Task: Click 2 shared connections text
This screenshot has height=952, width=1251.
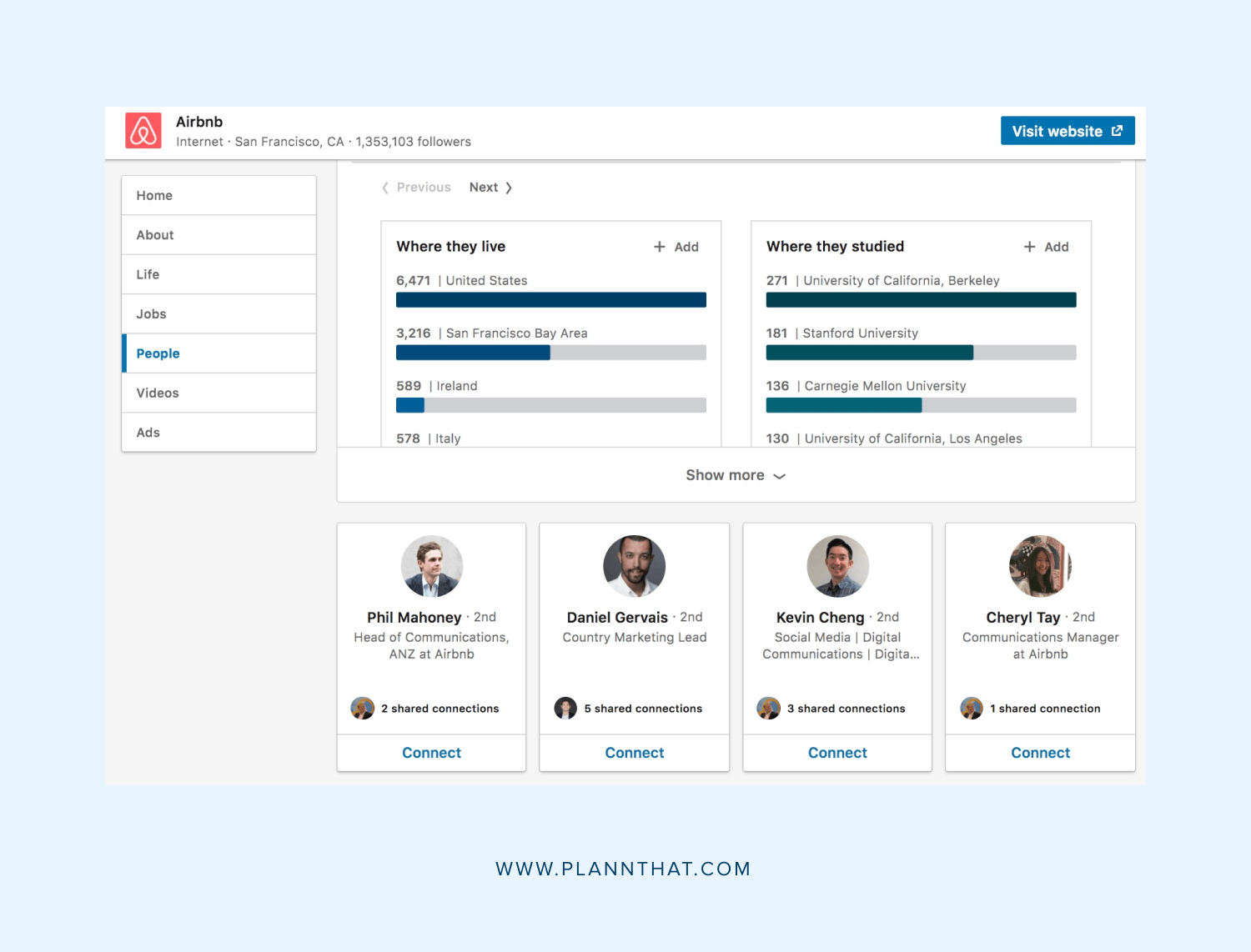Action: pyautogui.click(x=440, y=709)
